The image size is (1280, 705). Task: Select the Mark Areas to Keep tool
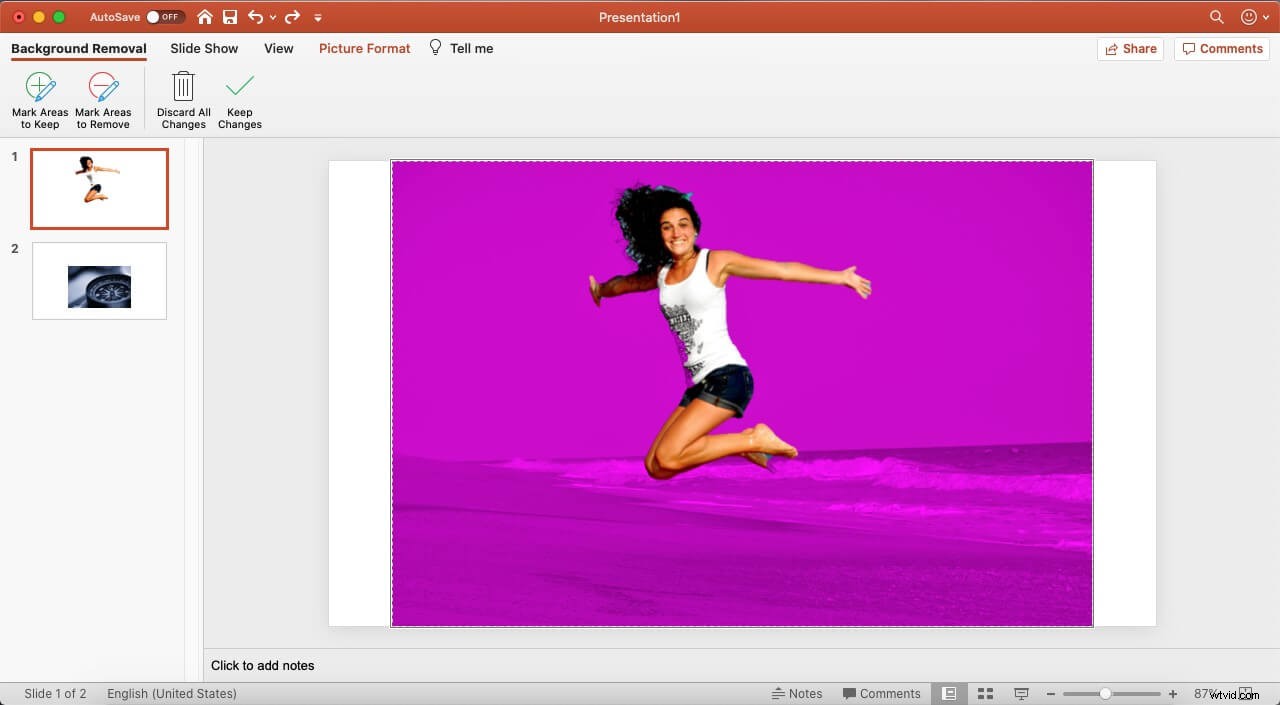tap(40, 98)
